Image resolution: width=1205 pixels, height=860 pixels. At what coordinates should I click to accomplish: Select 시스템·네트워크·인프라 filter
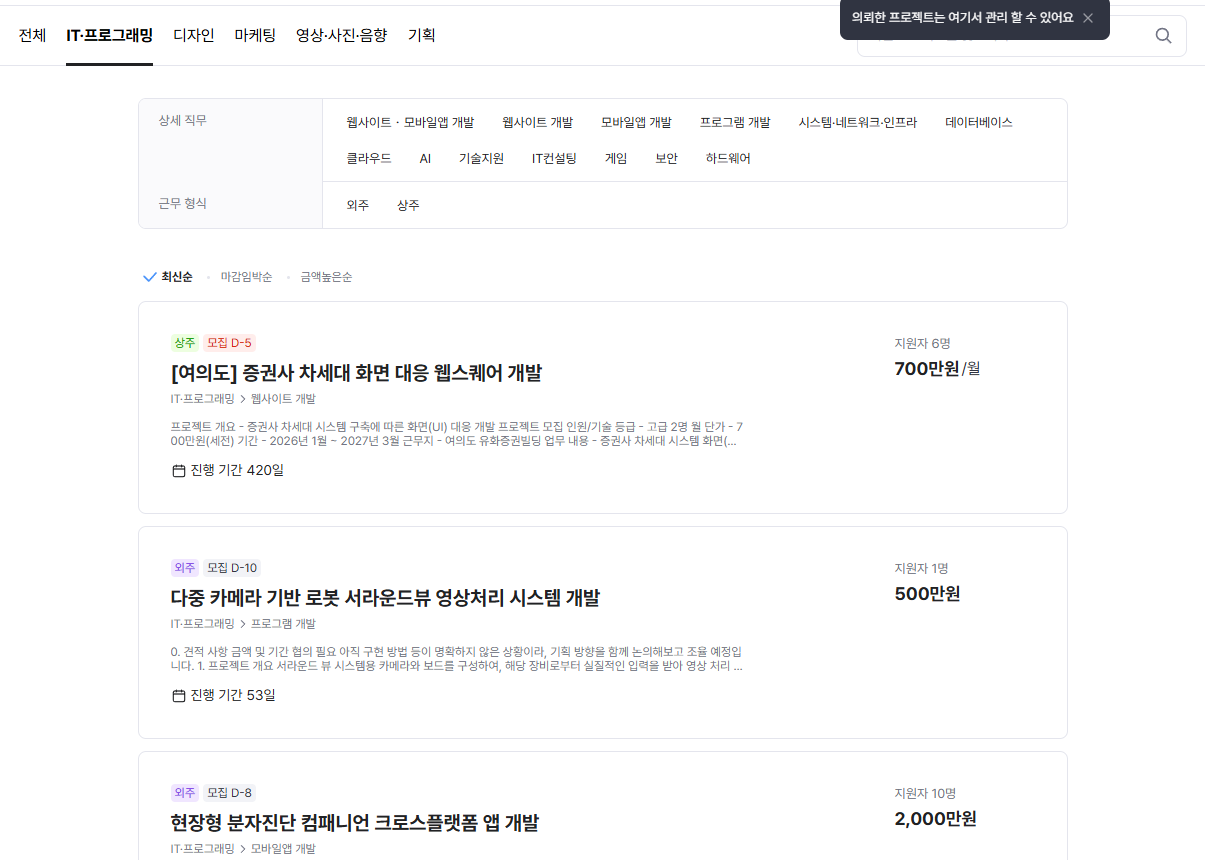[857, 122]
